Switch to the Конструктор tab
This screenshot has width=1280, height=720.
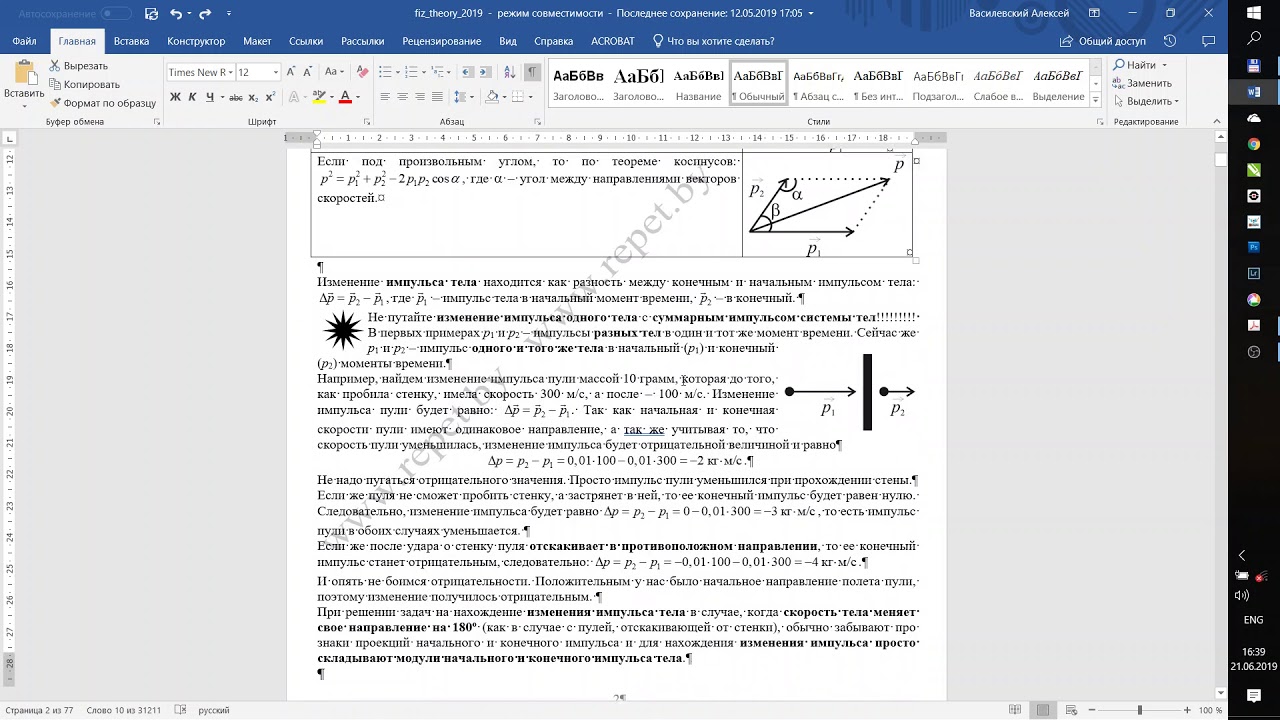click(x=196, y=41)
